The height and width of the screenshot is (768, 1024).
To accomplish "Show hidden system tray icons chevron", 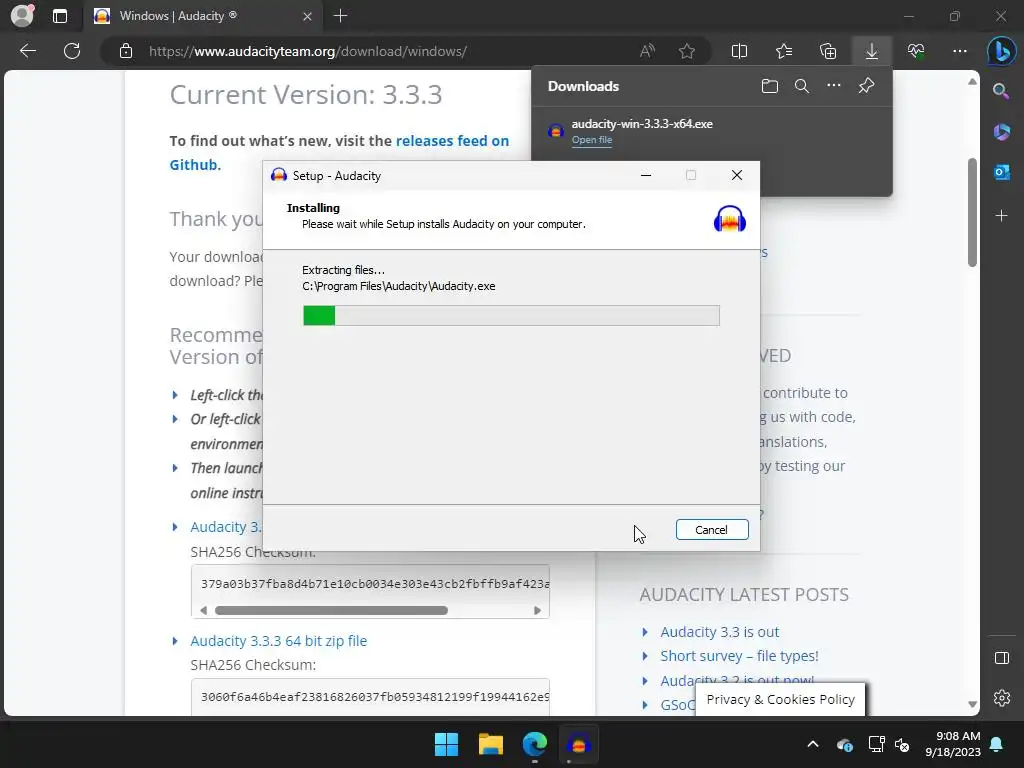I will 813,744.
